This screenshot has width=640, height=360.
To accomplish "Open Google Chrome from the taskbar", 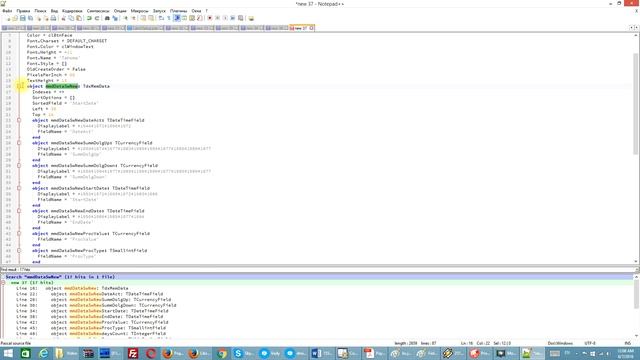I will tap(222, 353).
